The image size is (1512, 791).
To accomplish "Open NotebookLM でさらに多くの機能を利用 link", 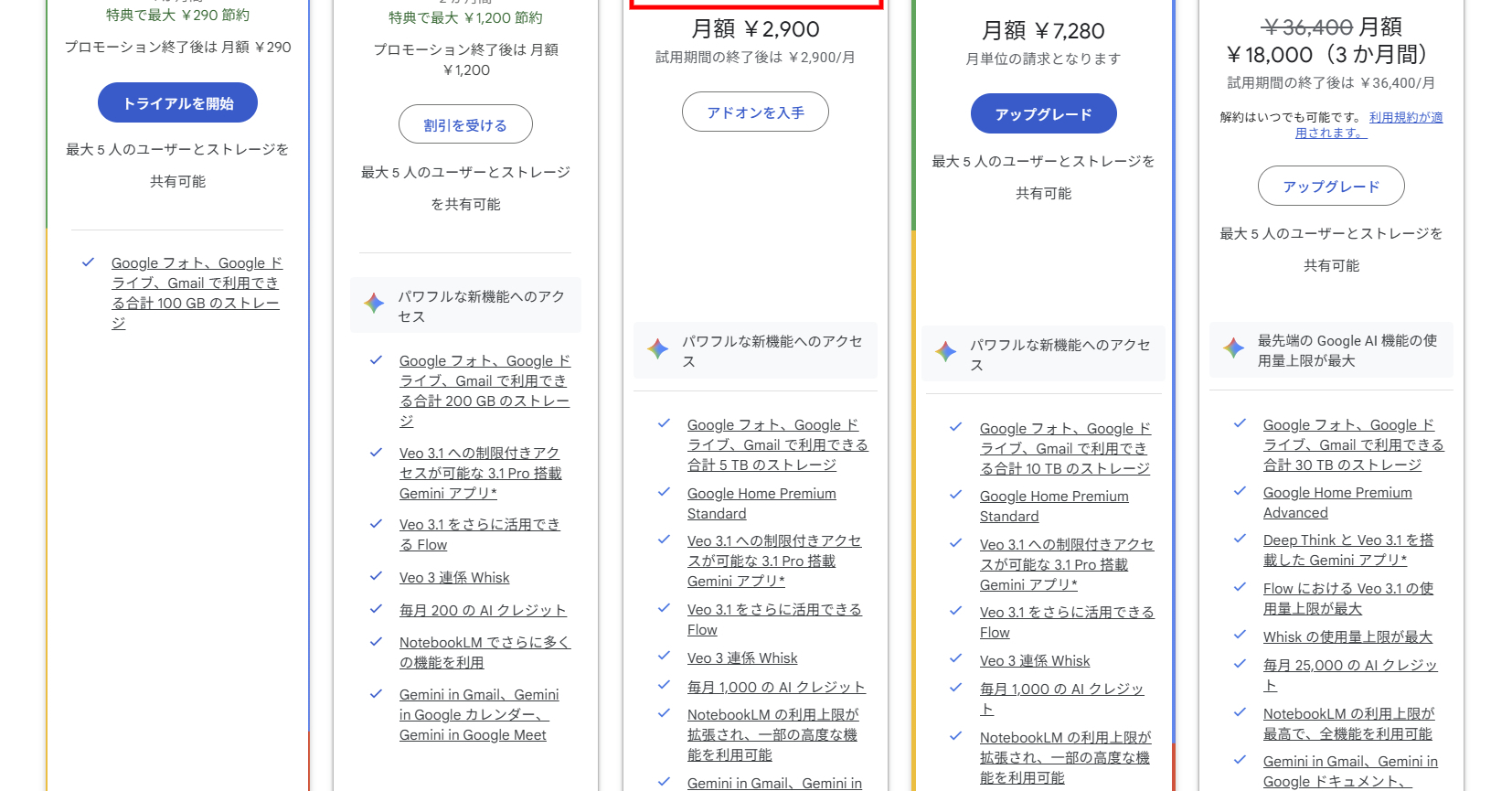I will 484,653.
